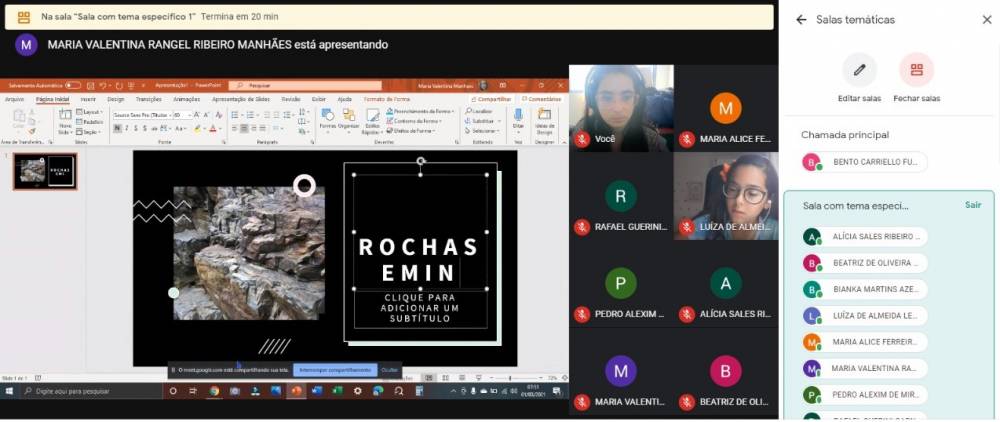
Task: Click Sair to leave the breakout room
Action: (972, 205)
